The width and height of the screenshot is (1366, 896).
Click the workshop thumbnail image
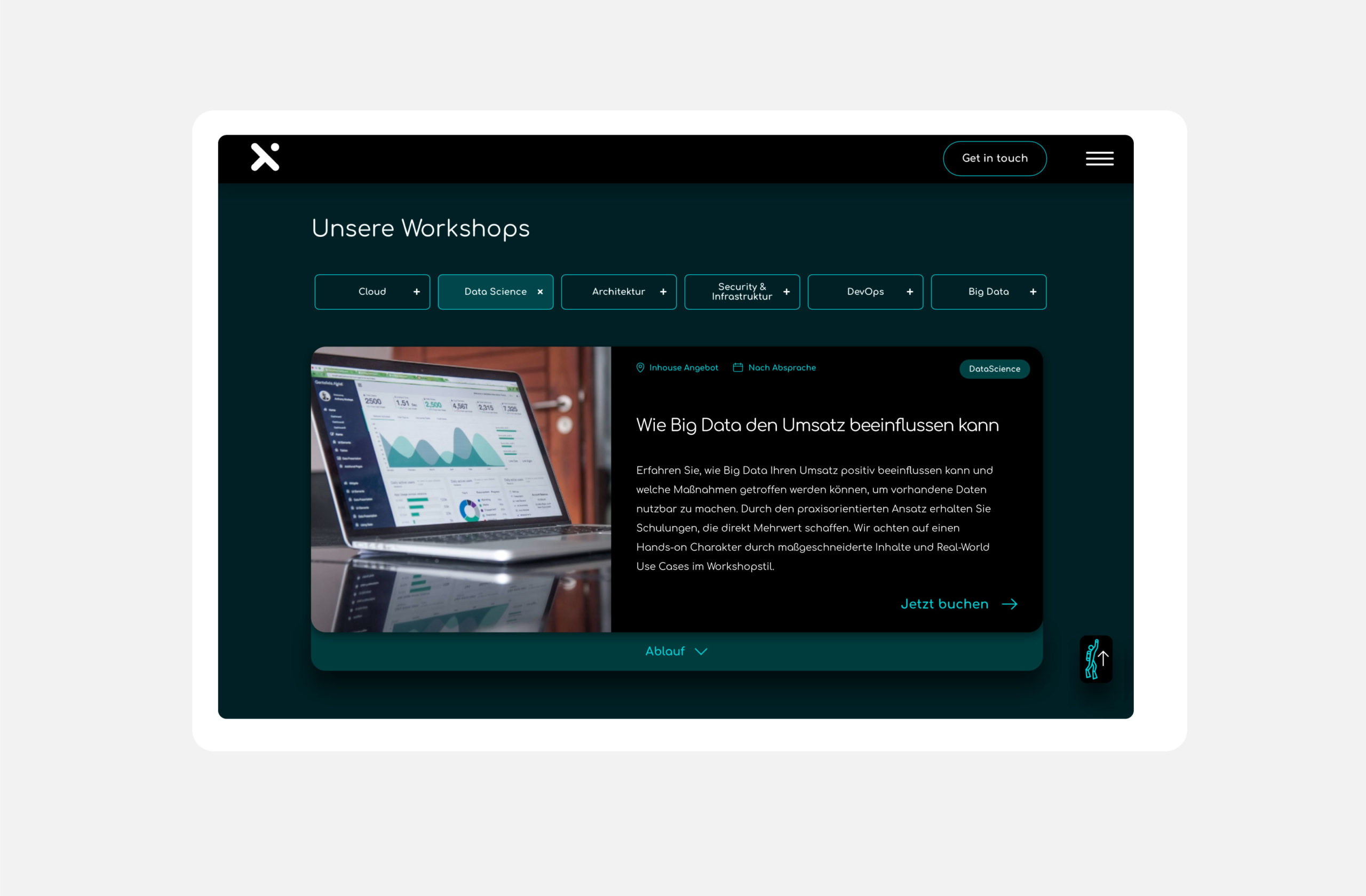462,490
